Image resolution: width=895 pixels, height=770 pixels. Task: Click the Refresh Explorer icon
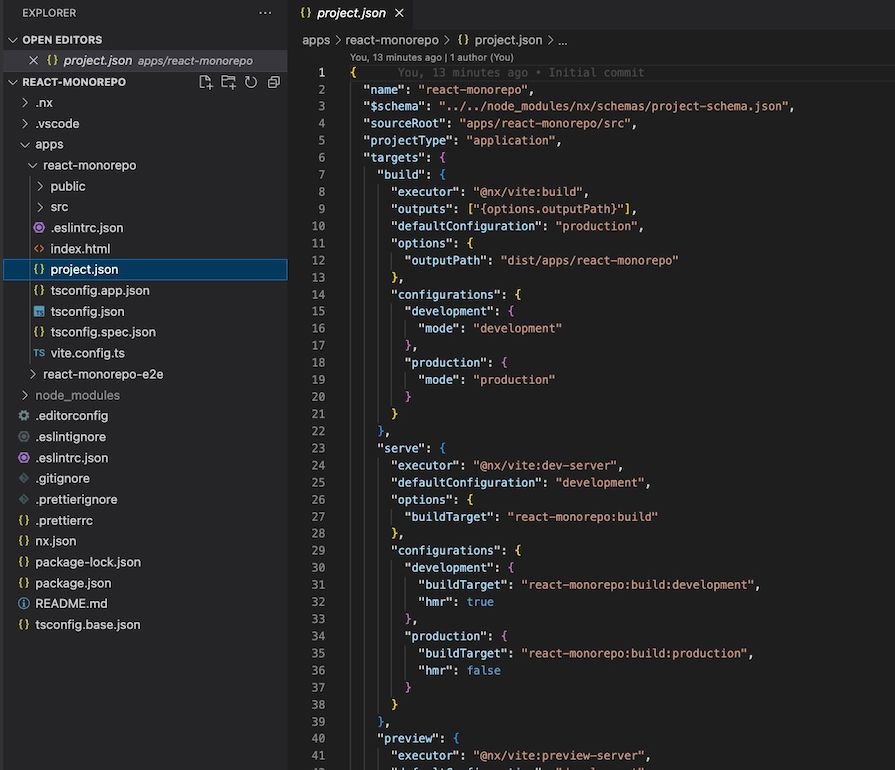pos(251,82)
